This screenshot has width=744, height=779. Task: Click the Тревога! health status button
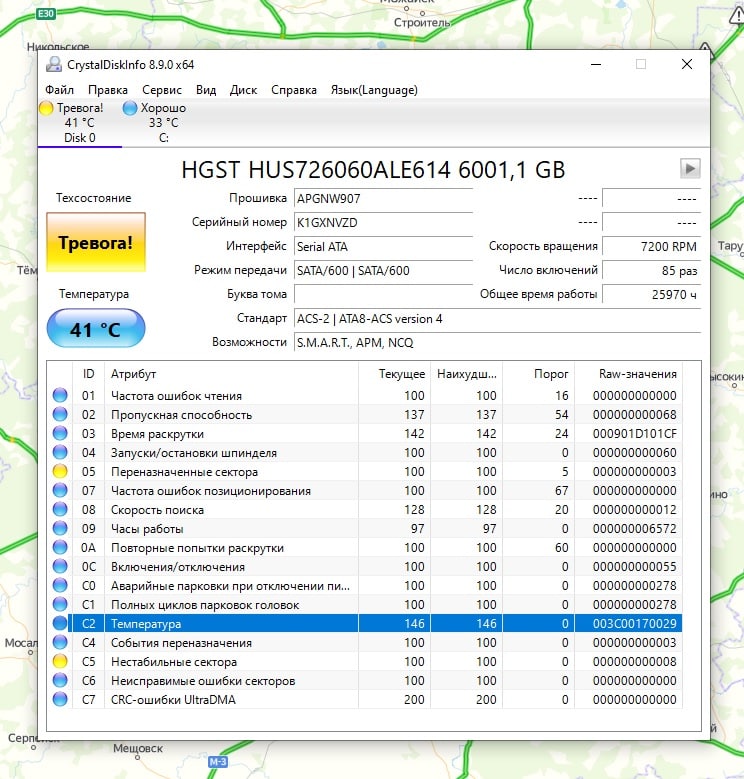click(96, 242)
